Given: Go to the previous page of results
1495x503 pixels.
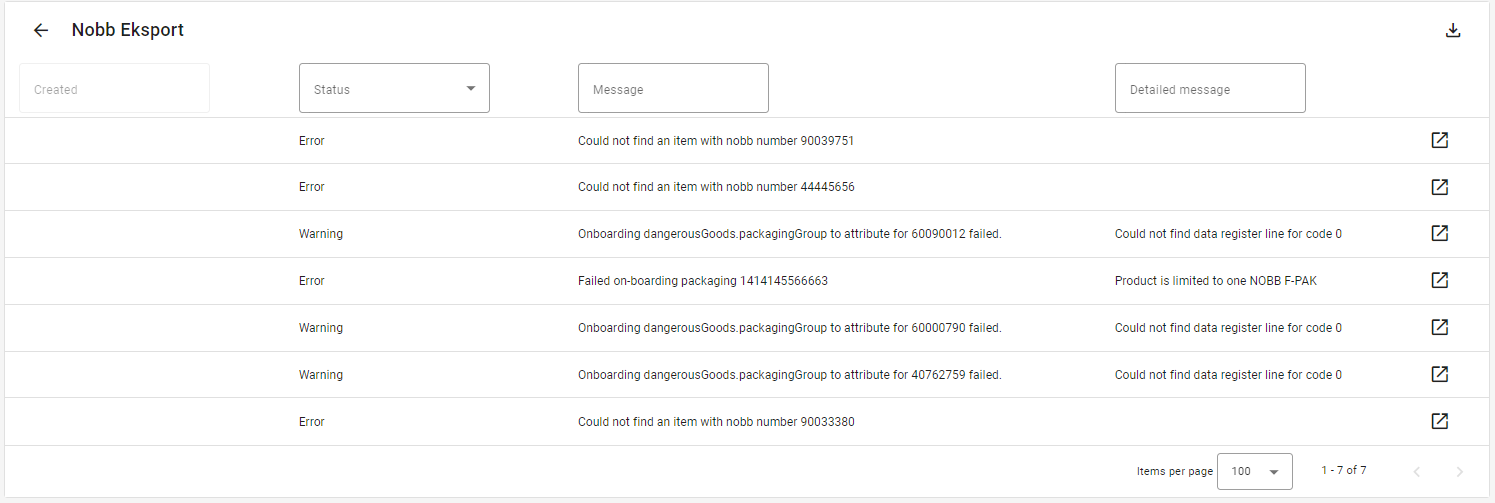Looking at the screenshot, I should (1416, 471).
